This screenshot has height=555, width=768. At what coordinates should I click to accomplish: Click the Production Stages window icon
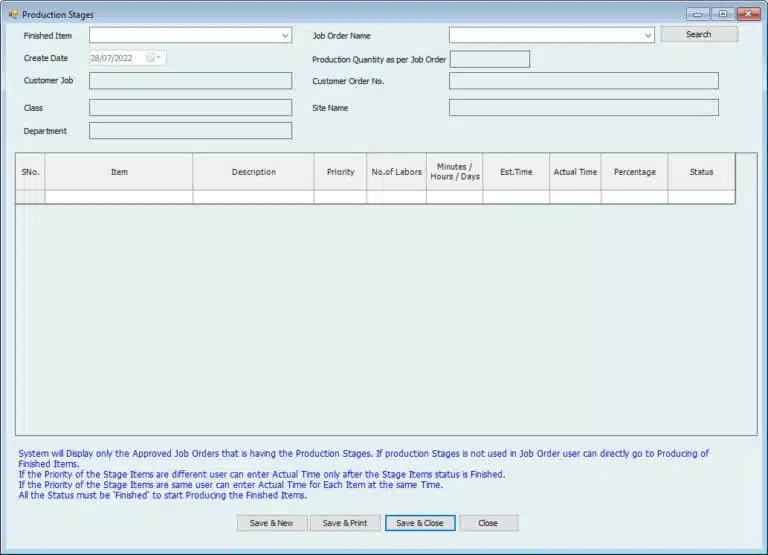(13, 14)
